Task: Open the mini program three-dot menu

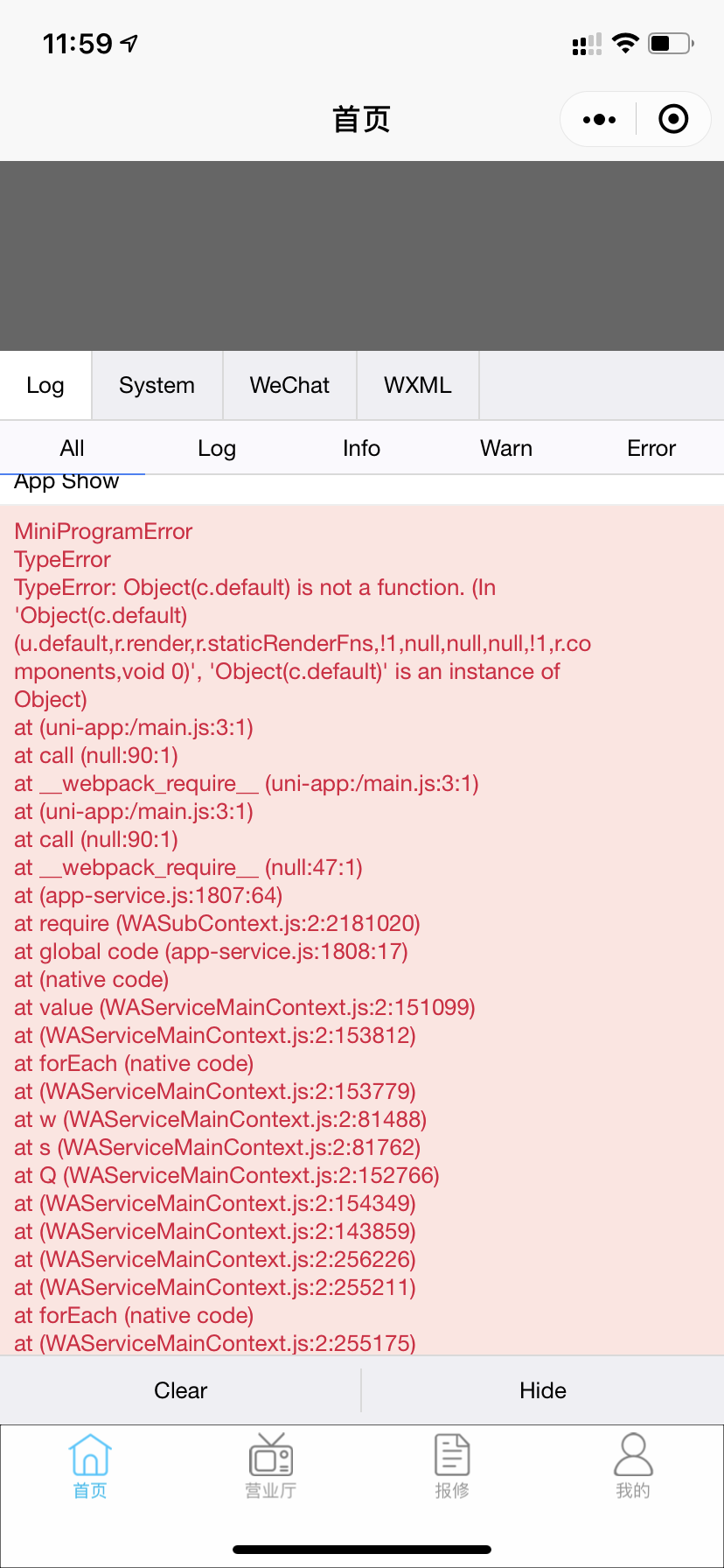Action: coord(599,119)
